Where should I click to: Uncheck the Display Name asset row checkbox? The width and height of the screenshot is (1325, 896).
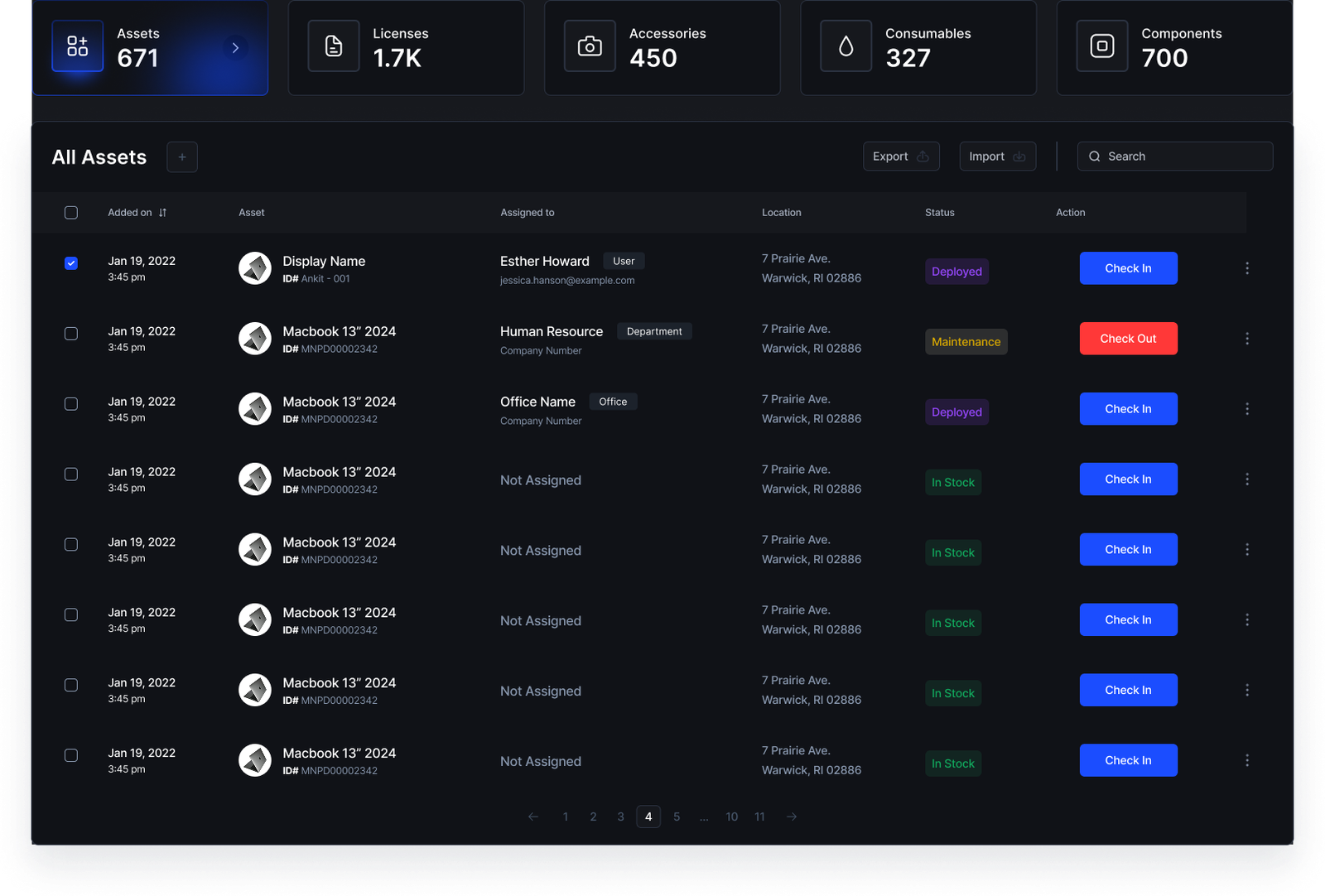tap(71, 263)
